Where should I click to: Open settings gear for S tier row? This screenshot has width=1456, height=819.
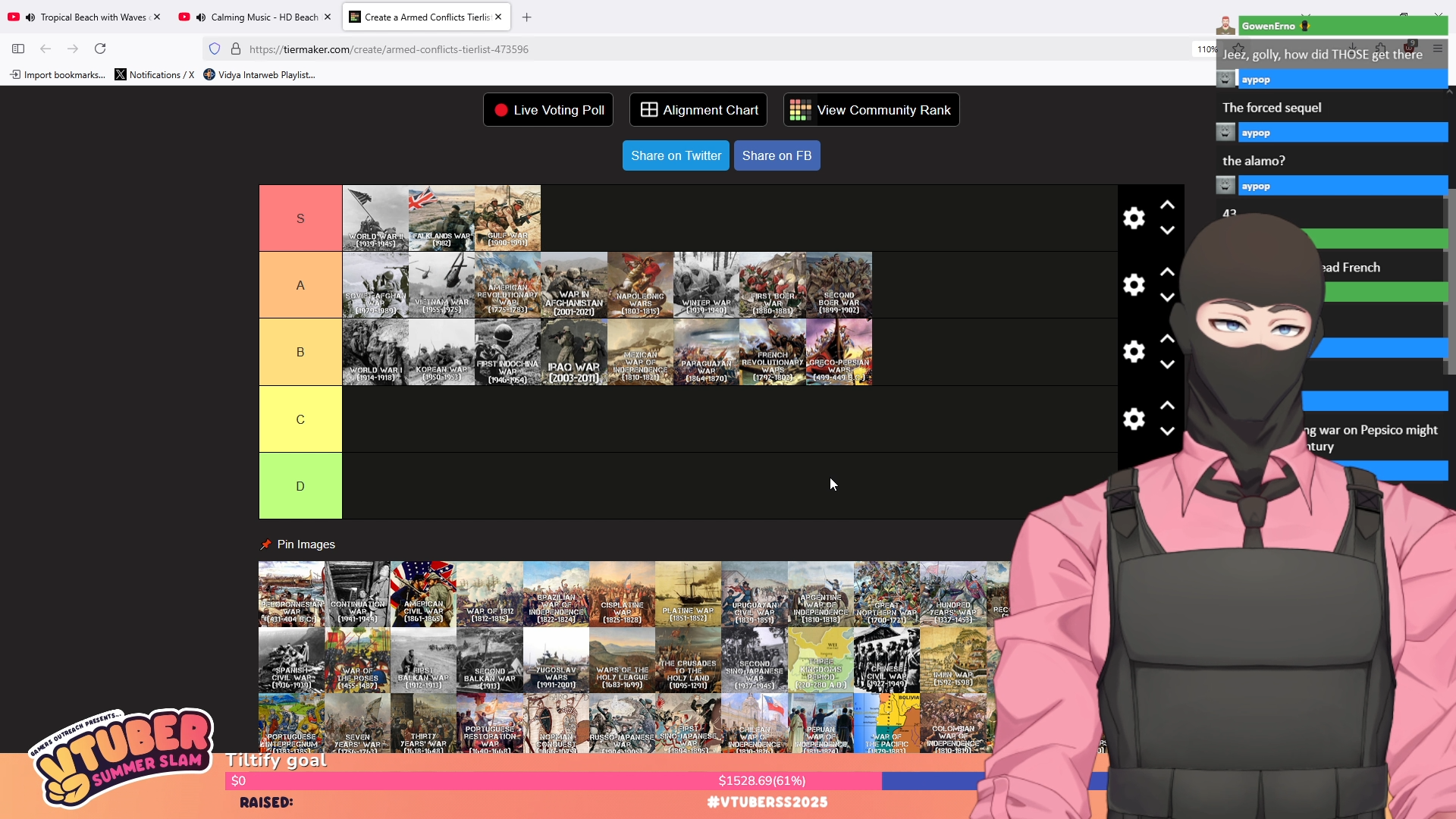[1134, 218]
